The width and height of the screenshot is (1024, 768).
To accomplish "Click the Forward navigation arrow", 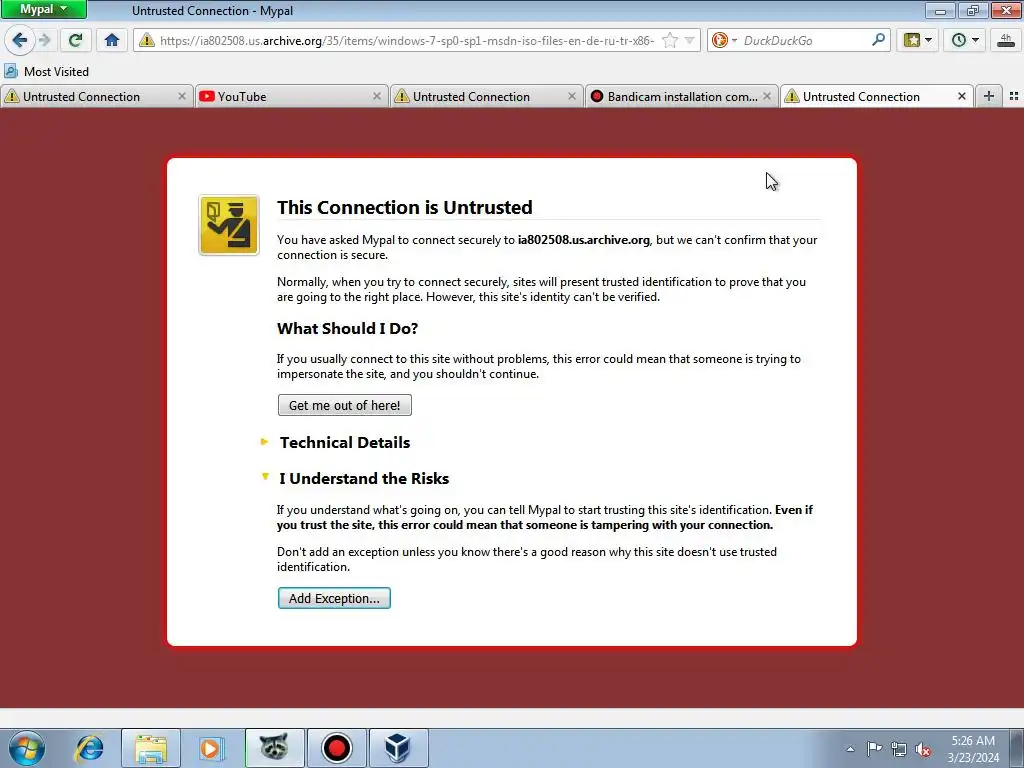I will 45,40.
